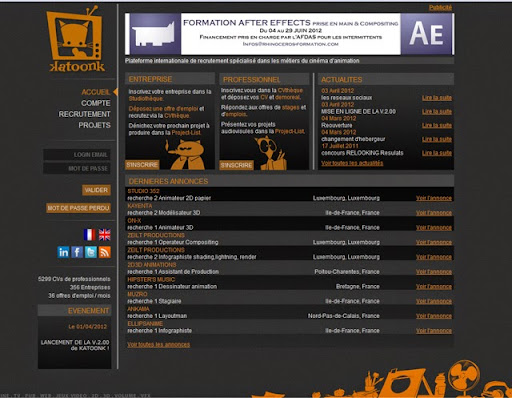Screen dimensions: 512x398
Task: View KAYENTA Modélisateur 3D listing
Action: (434, 213)
